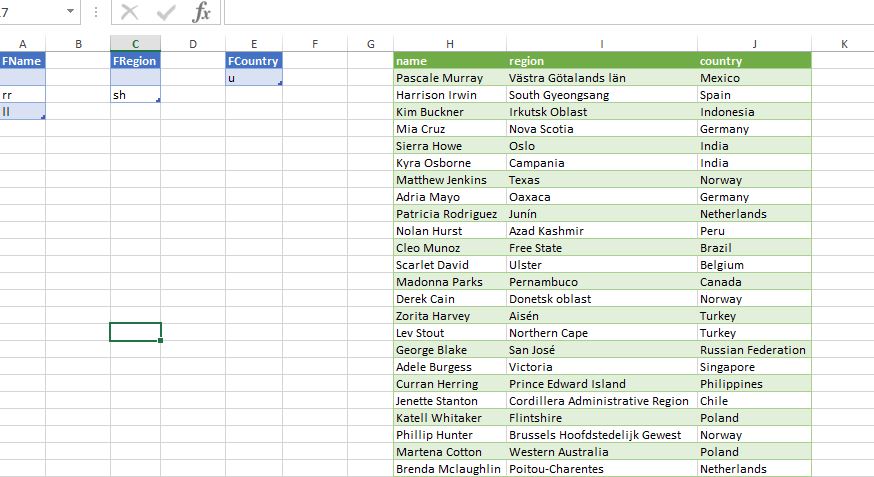Click the FName header cell
This screenshot has width=874, height=477.
(22, 61)
